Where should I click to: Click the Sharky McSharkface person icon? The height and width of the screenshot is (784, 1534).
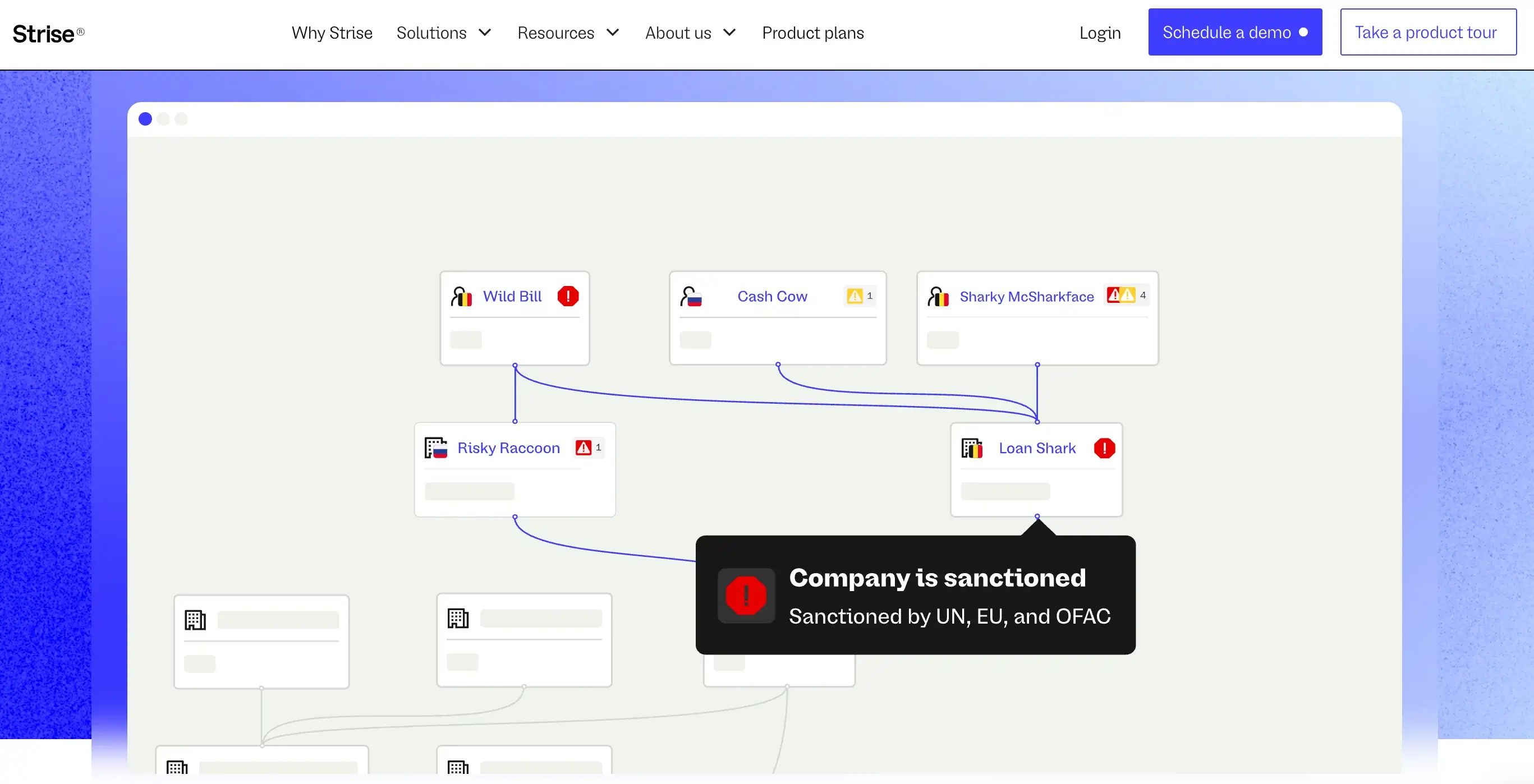[938, 296]
